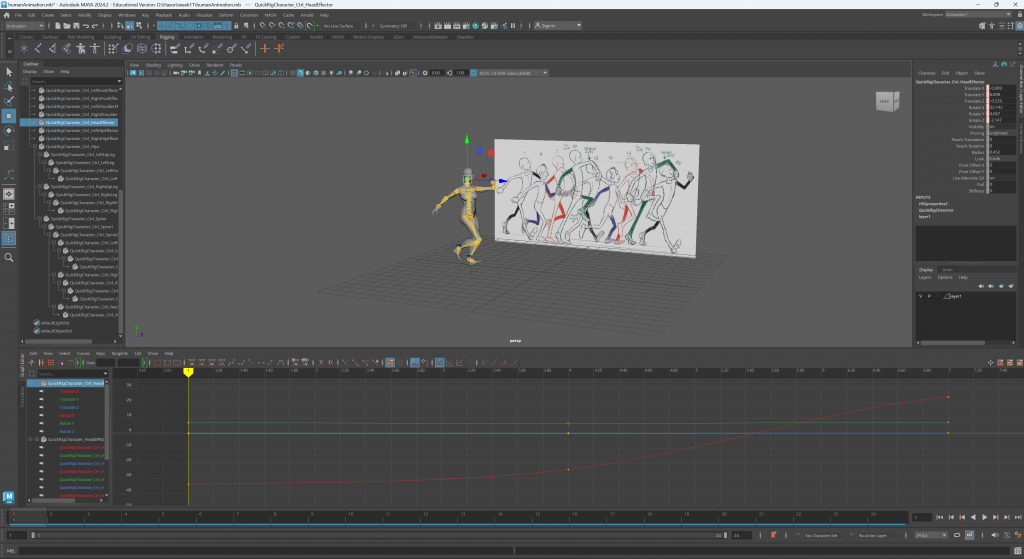Click the Play Backwards button
1024x559 pixels.
(x=973, y=517)
